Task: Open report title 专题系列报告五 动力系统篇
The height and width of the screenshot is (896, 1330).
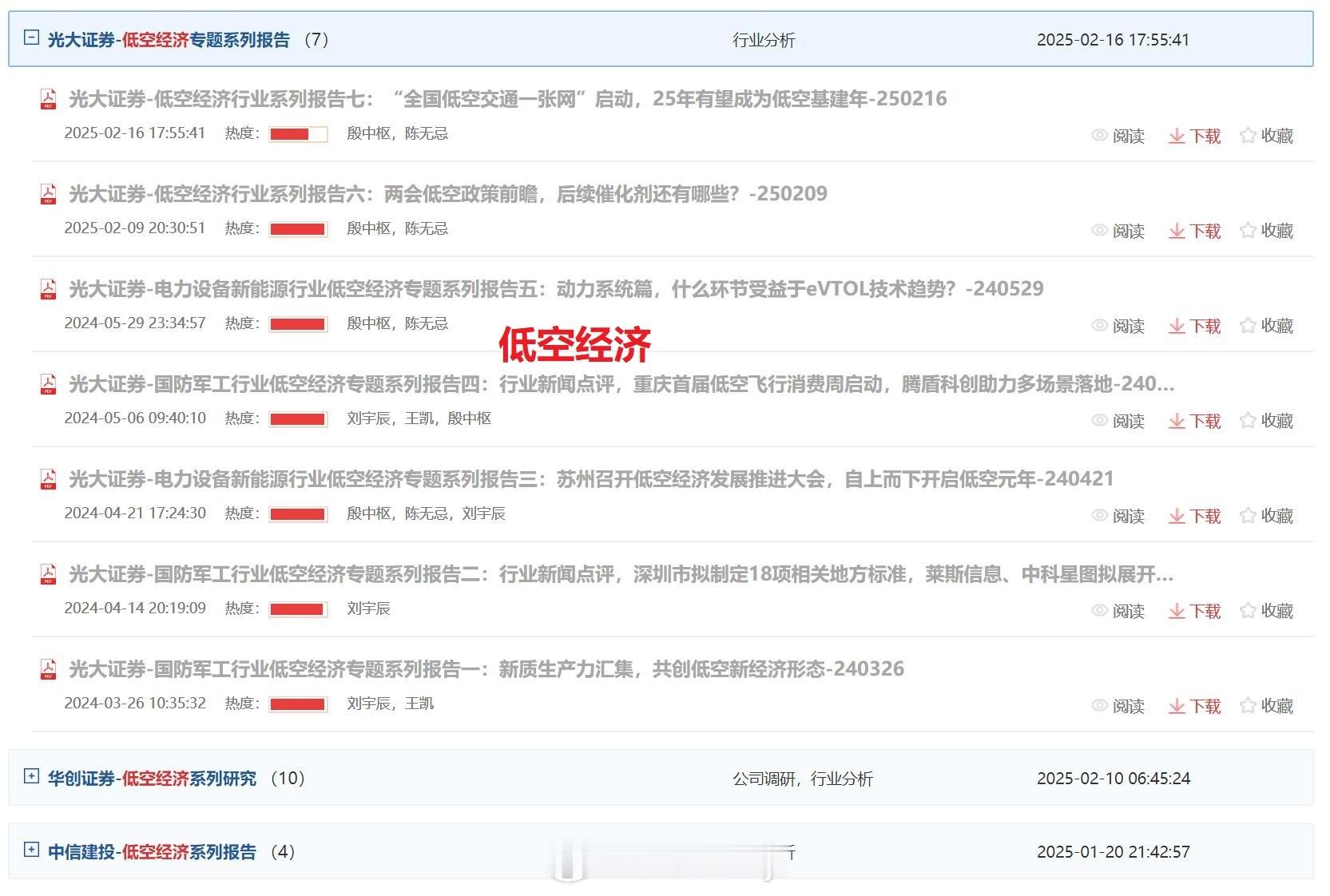Action: 556,289
